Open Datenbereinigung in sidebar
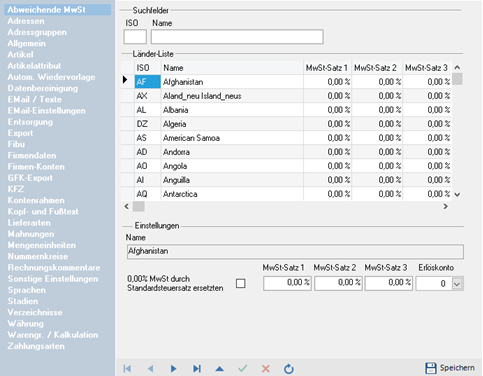This screenshot has height=376, width=483. click(43, 88)
